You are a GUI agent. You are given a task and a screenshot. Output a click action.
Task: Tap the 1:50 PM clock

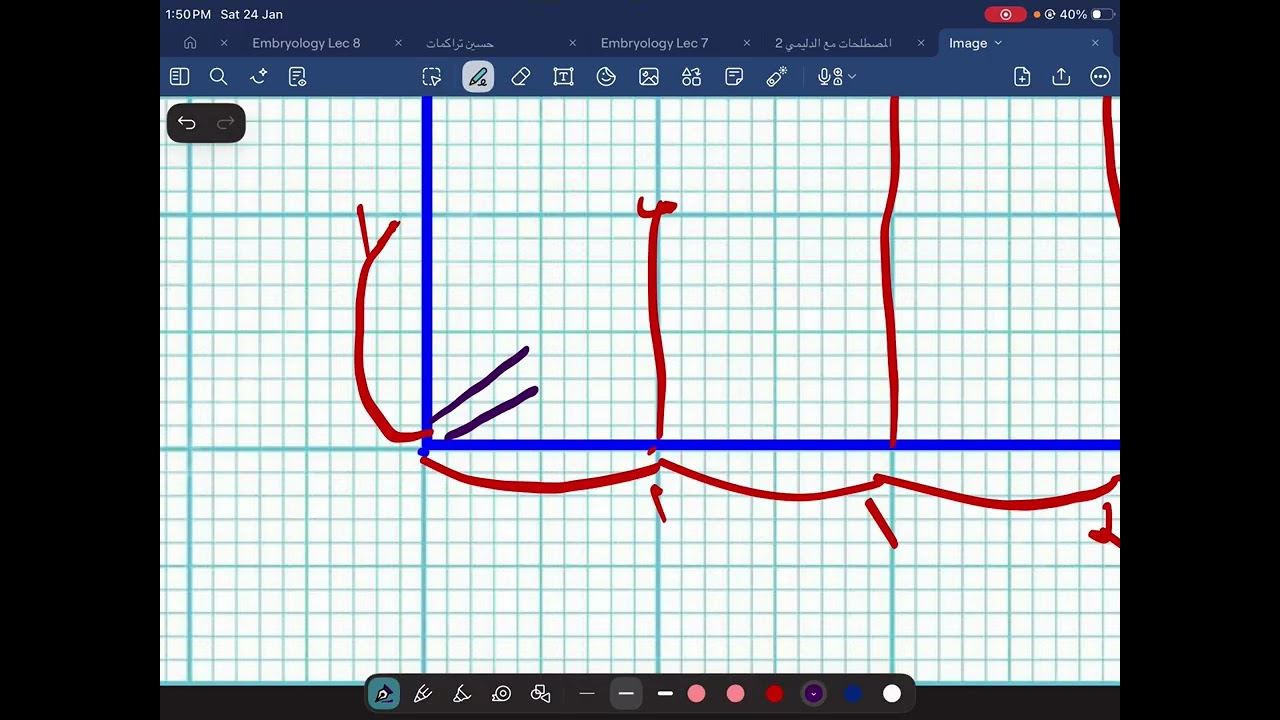pos(188,15)
